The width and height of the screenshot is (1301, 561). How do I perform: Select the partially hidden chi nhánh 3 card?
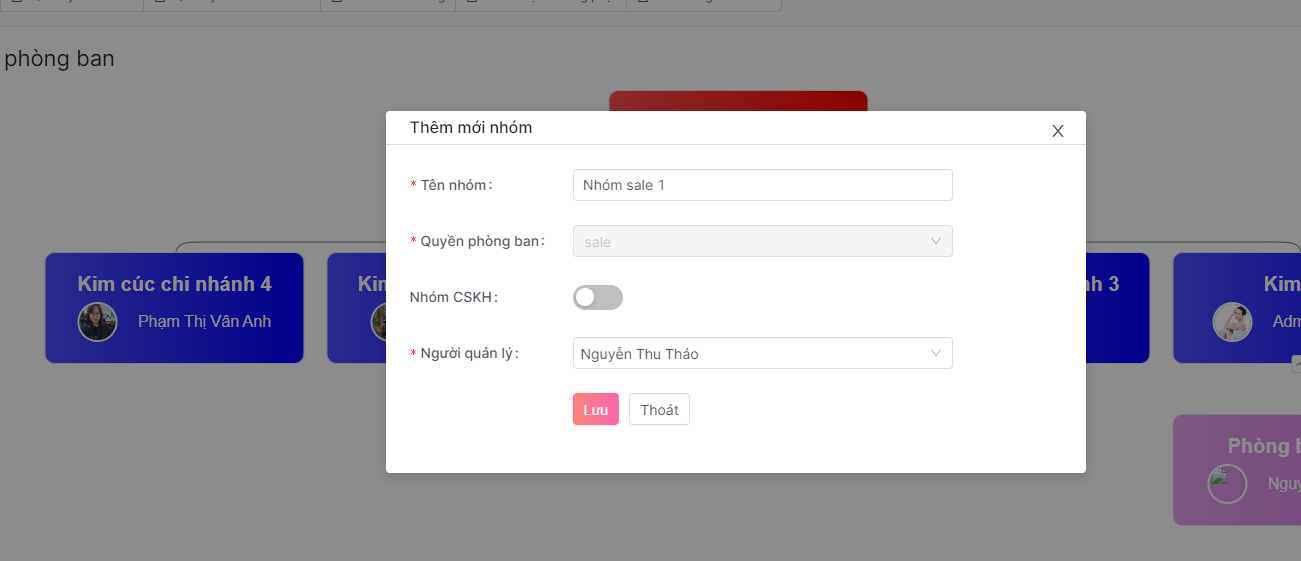[1117, 308]
